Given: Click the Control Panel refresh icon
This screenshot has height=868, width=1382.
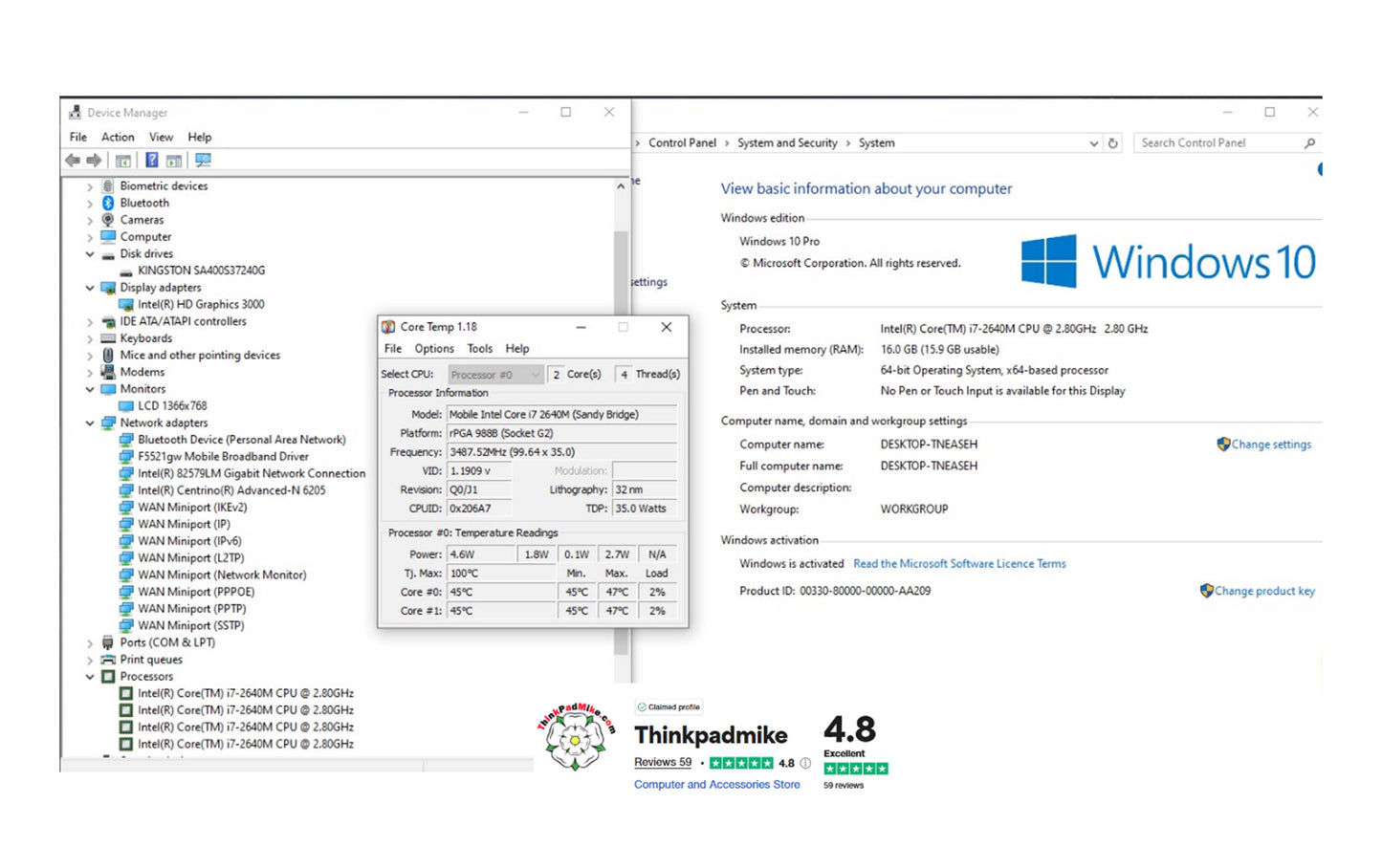Looking at the screenshot, I should click(1112, 143).
